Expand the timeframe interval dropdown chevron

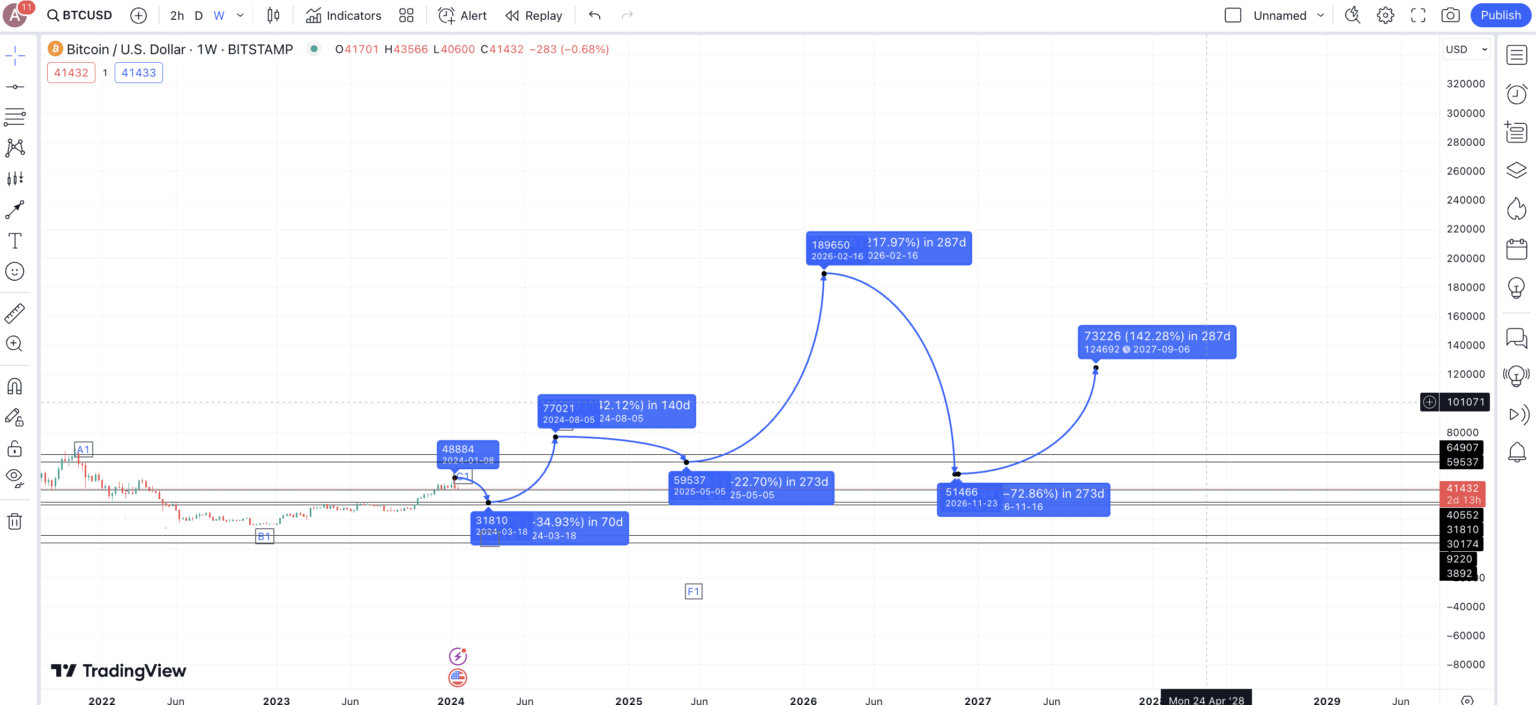click(x=240, y=15)
